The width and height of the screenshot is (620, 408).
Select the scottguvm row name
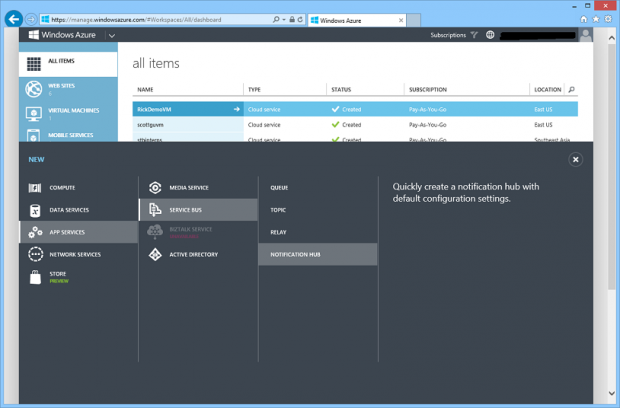tap(150, 125)
